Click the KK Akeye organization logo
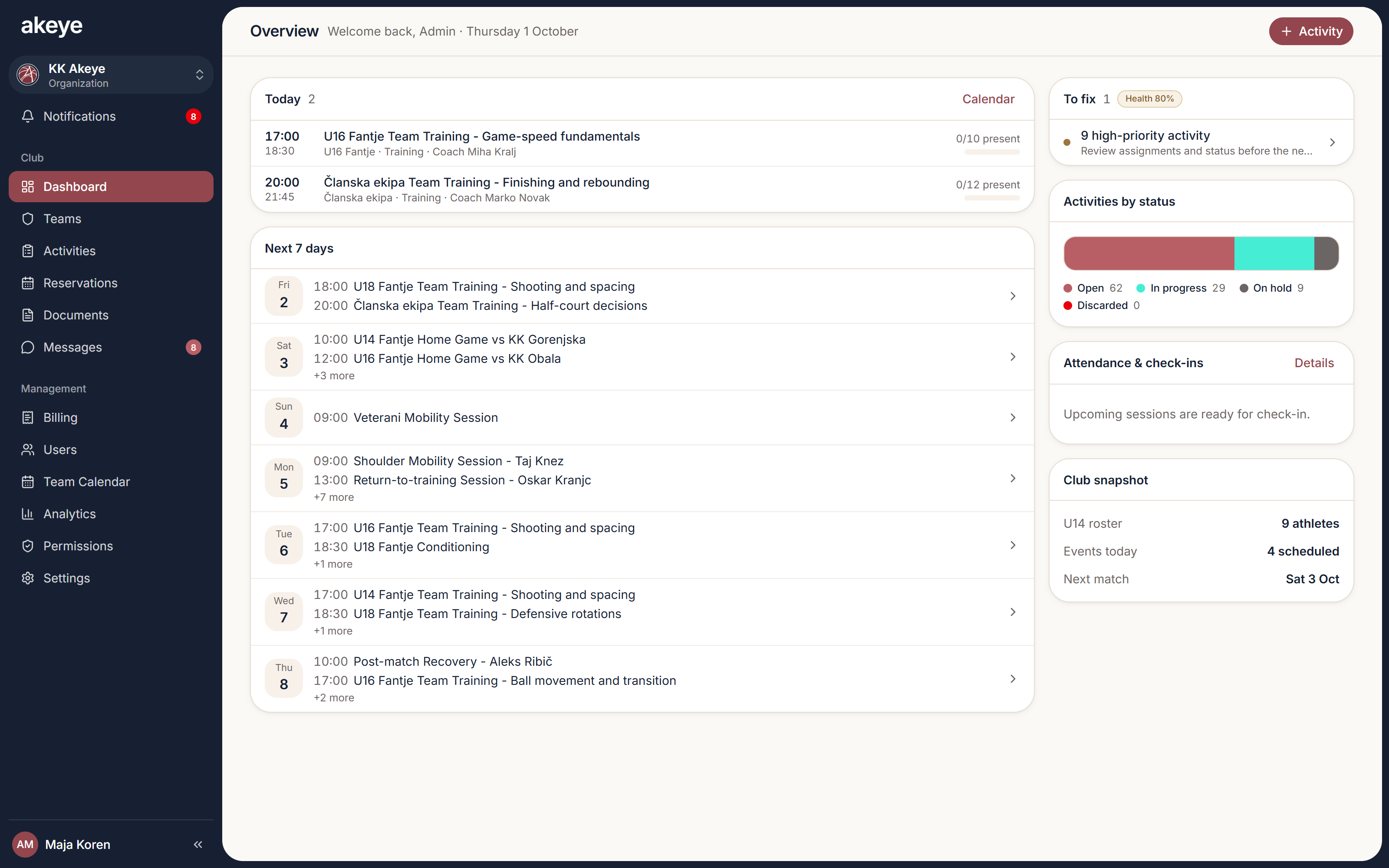This screenshot has height=868, width=1389. (x=27, y=75)
